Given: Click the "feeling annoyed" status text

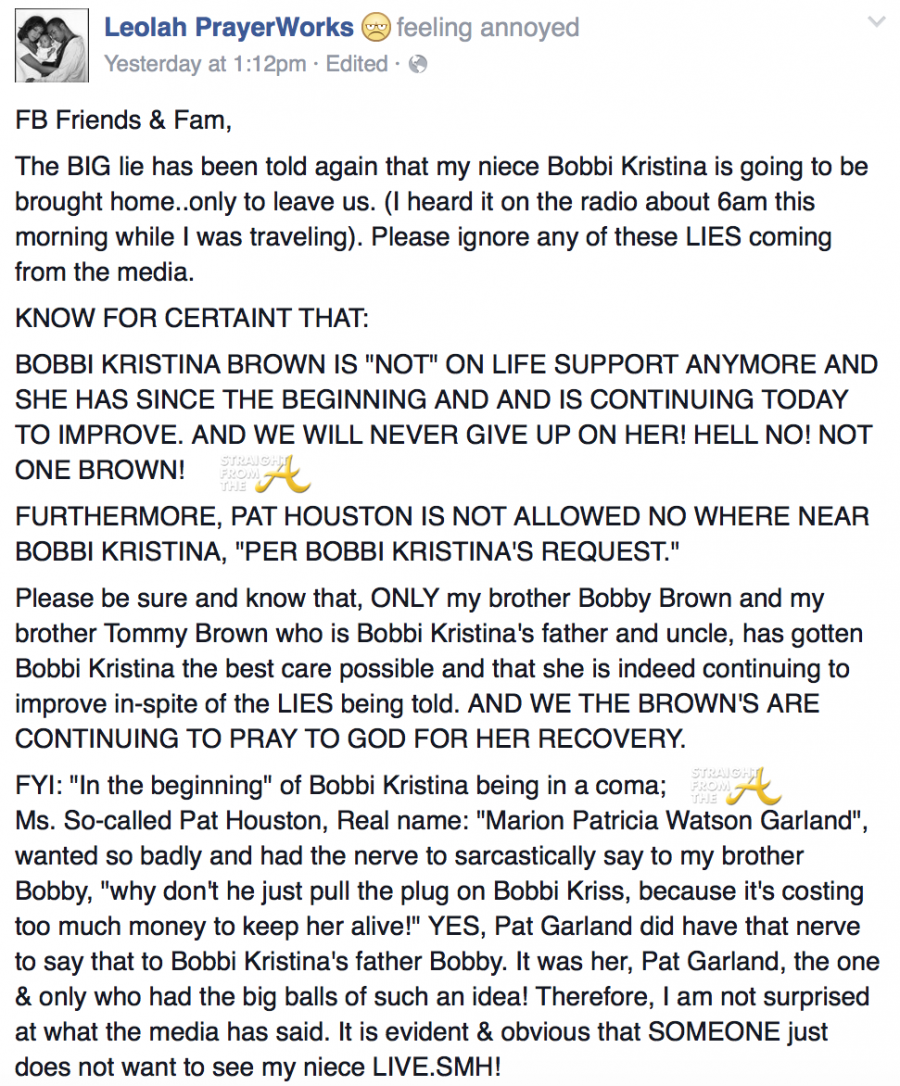Looking at the screenshot, I should tap(487, 27).
